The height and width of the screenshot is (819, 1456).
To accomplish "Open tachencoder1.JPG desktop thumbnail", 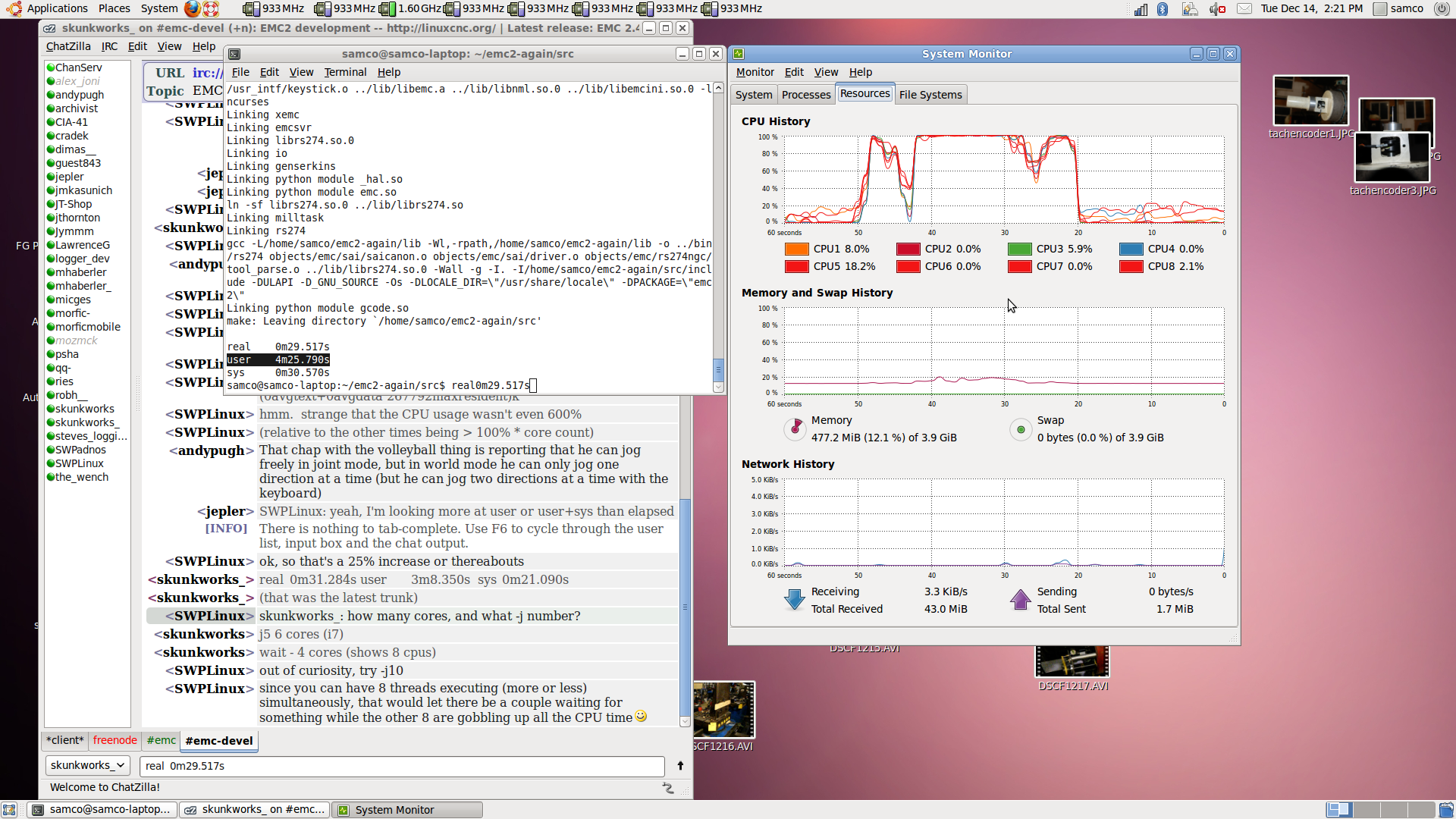I will click(1310, 101).
